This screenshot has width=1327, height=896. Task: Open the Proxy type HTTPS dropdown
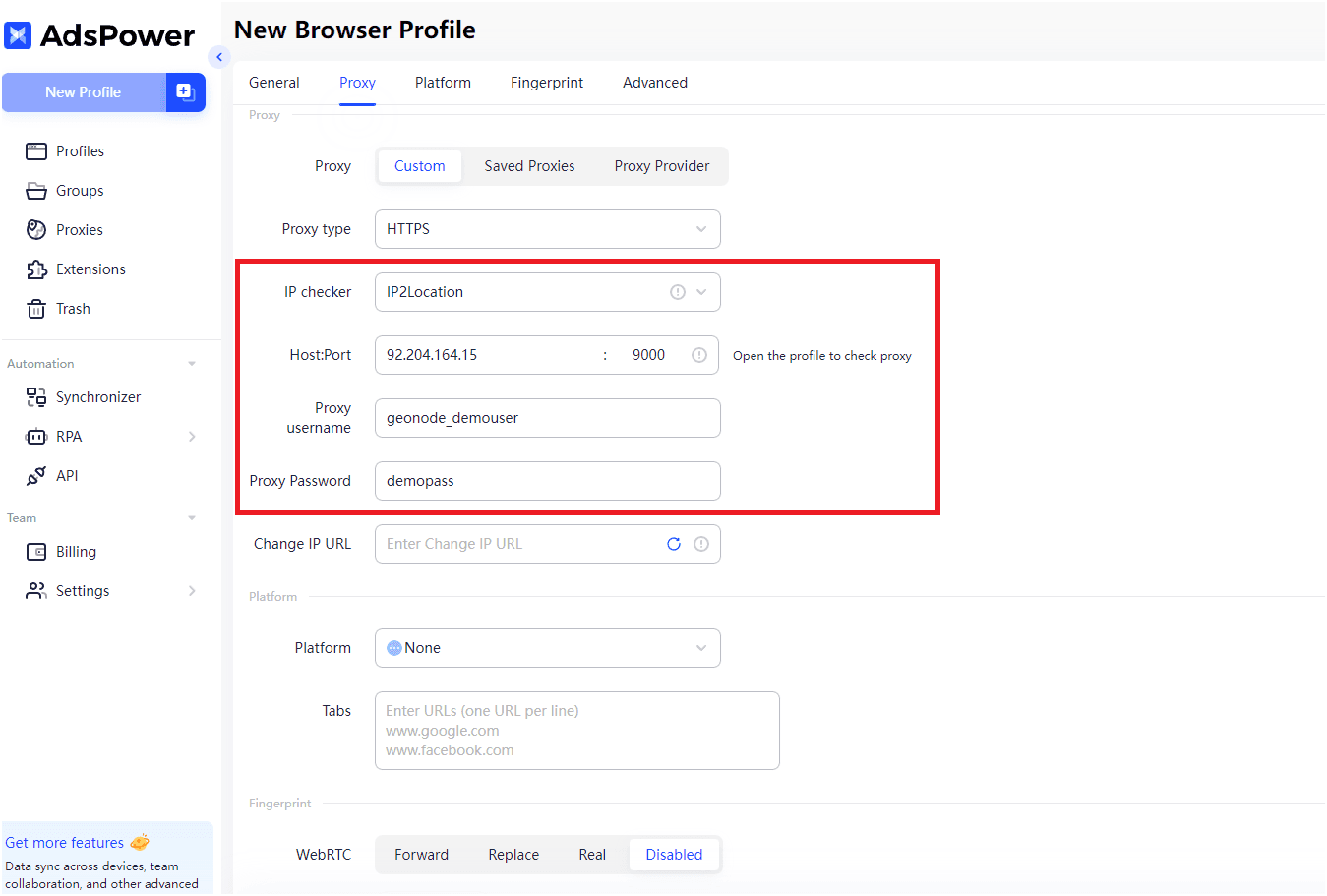tap(547, 228)
